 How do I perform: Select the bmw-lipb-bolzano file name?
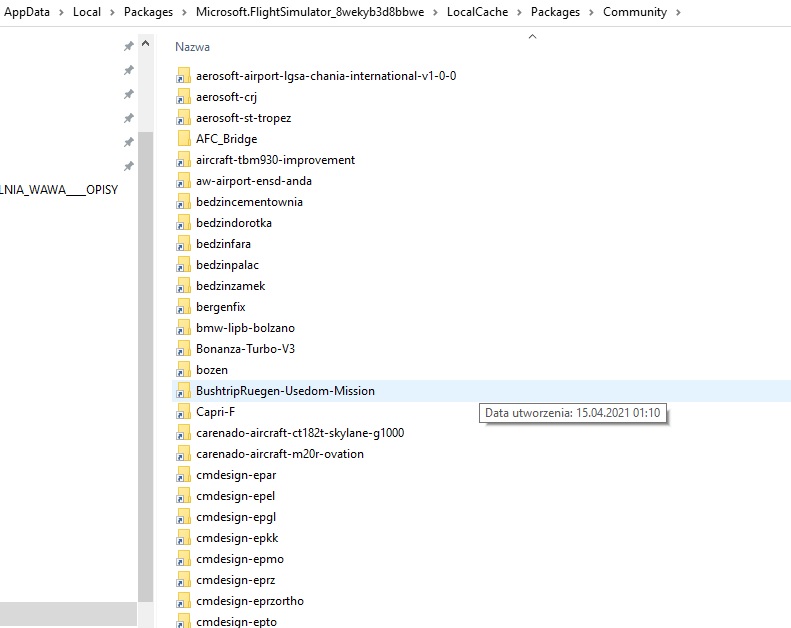pos(245,328)
